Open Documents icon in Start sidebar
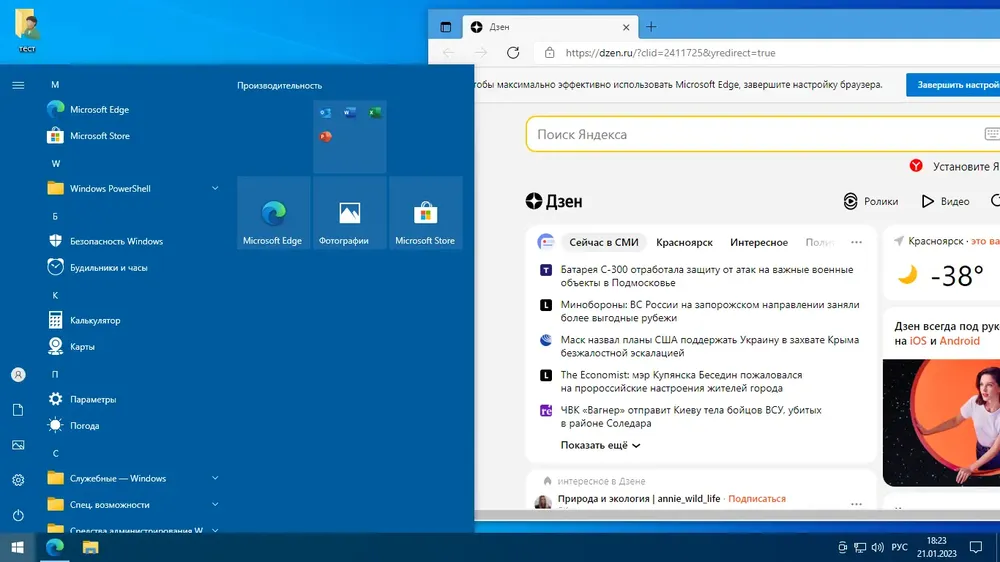The width and height of the screenshot is (1000, 562). [18, 410]
